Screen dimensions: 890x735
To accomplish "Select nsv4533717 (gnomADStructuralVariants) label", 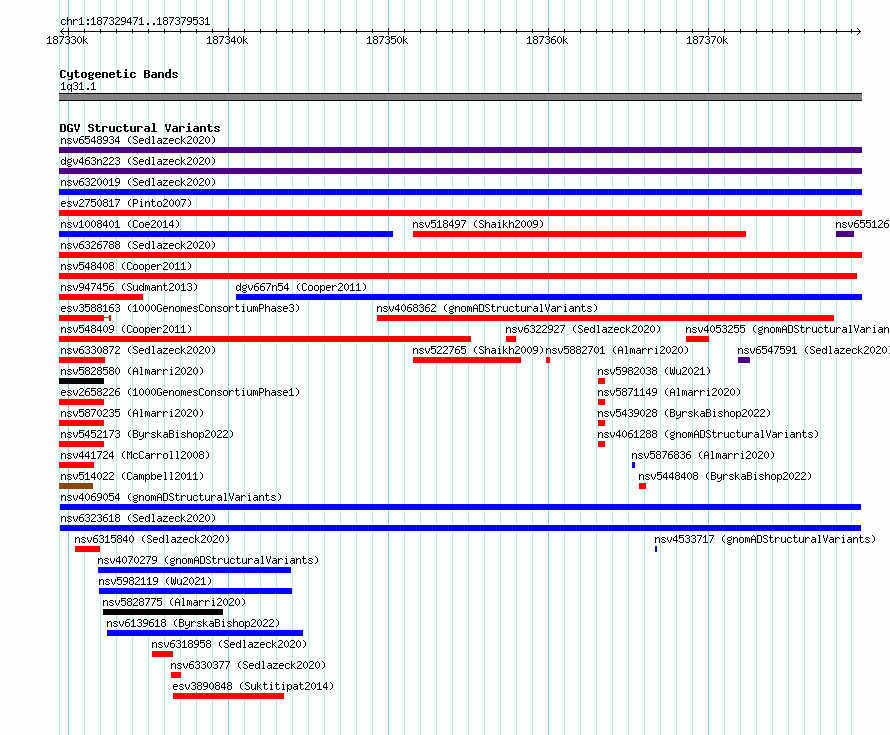I will coord(765,539).
